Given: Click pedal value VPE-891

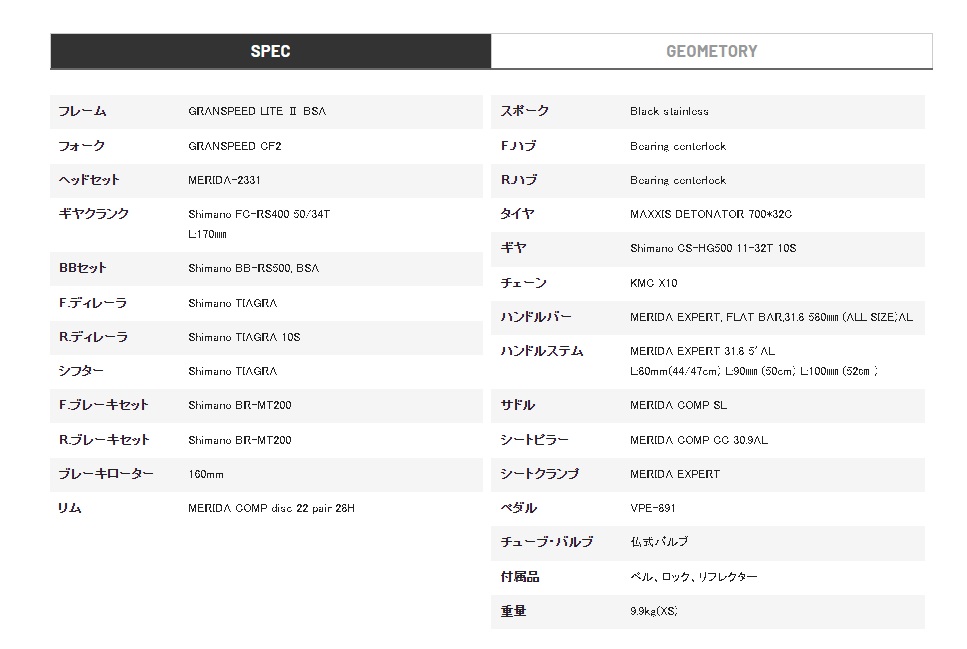Looking at the screenshot, I should [x=652, y=508].
